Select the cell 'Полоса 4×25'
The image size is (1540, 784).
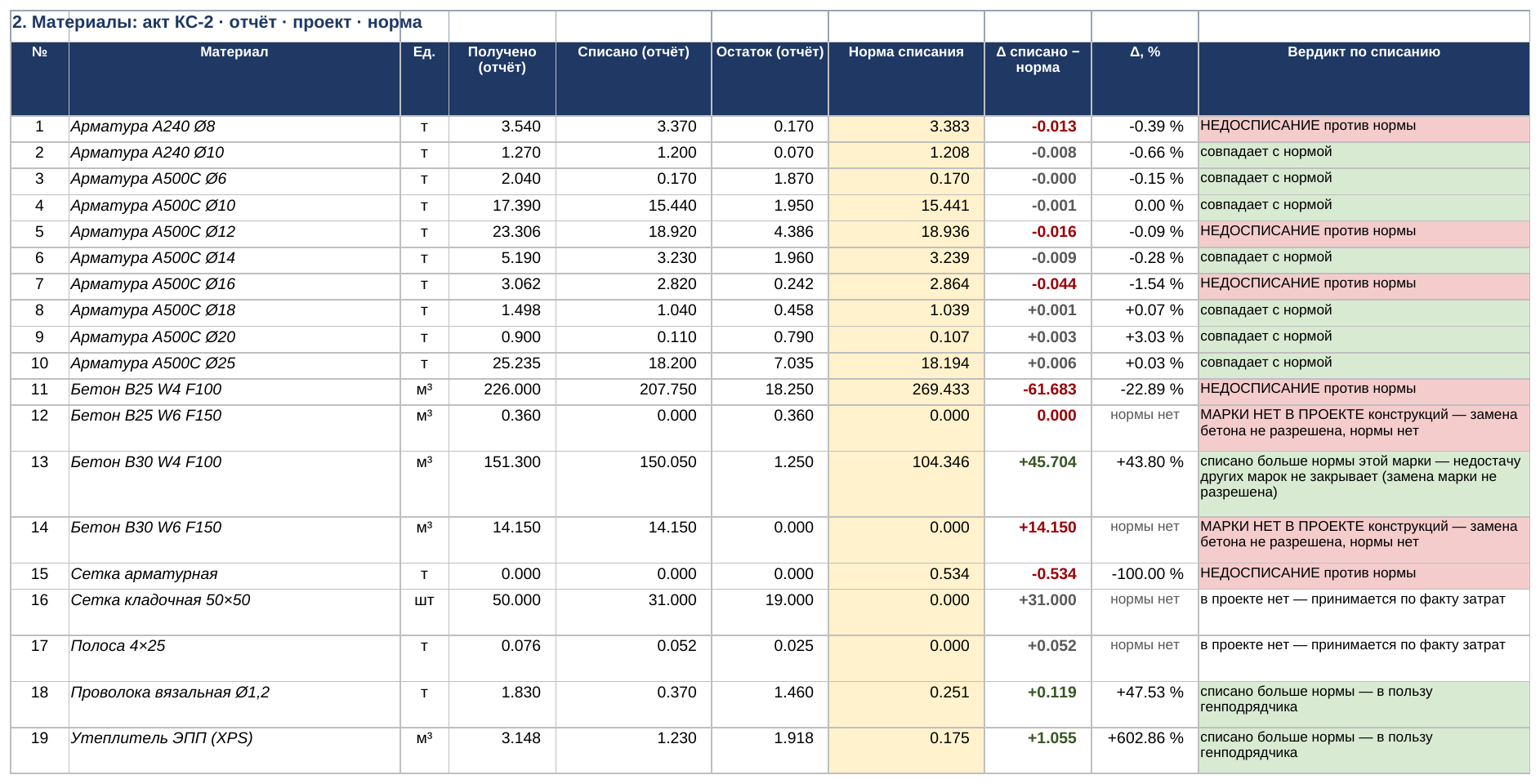tap(234, 658)
